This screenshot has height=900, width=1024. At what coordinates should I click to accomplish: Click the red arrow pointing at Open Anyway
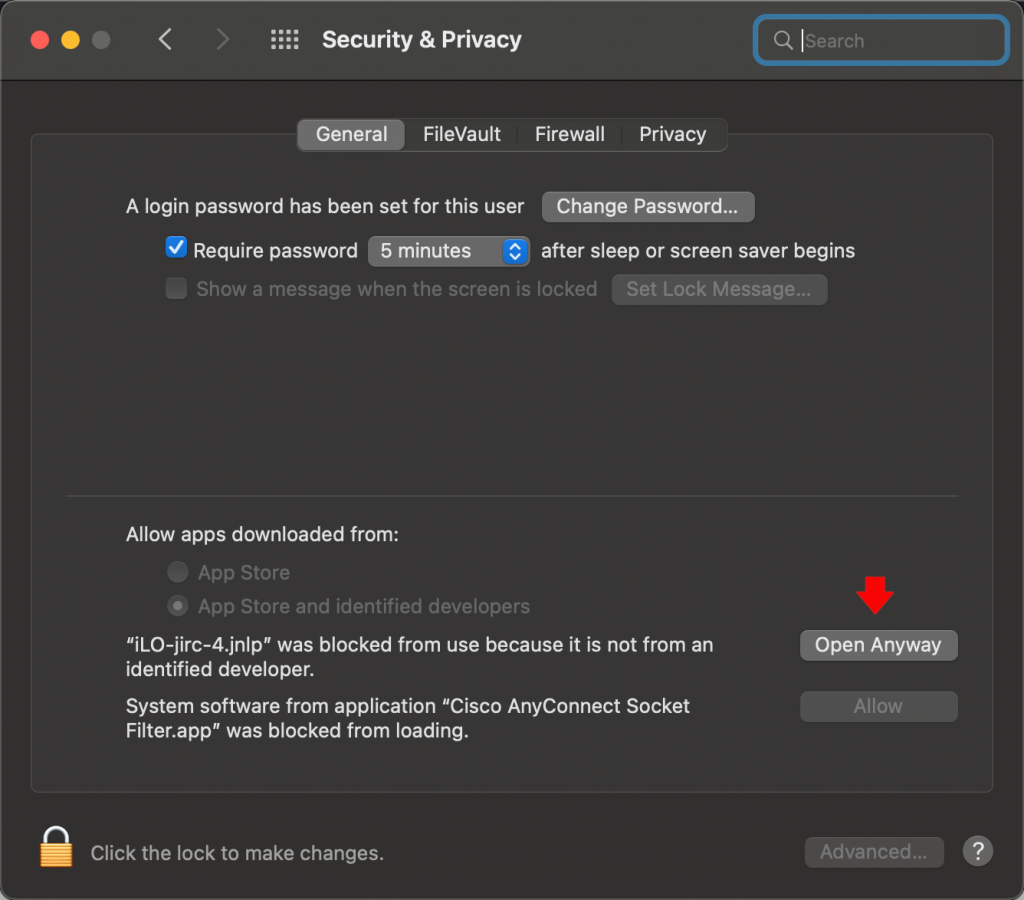[876, 597]
